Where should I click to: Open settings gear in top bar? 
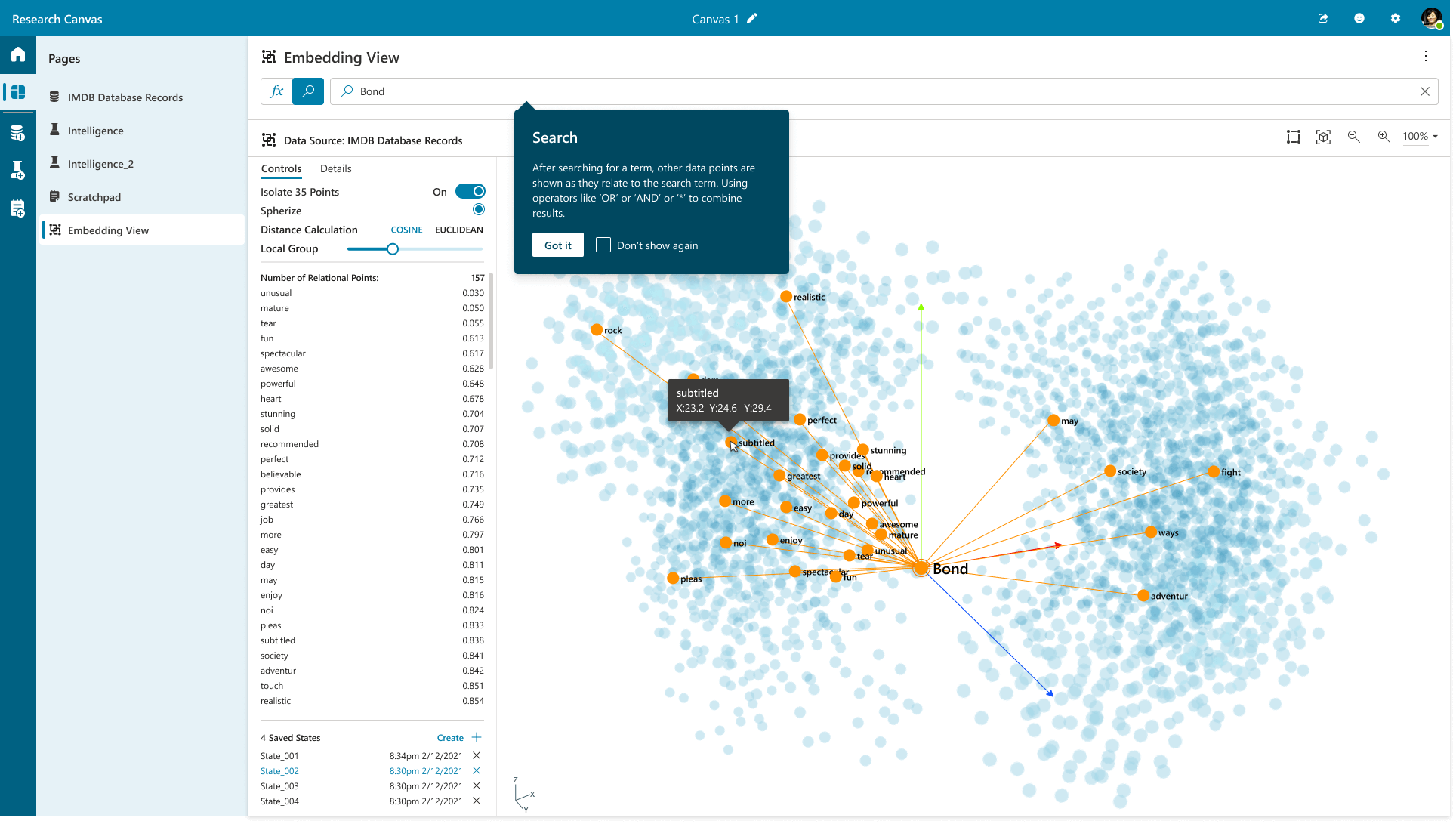pyautogui.click(x=1396, y=18)
